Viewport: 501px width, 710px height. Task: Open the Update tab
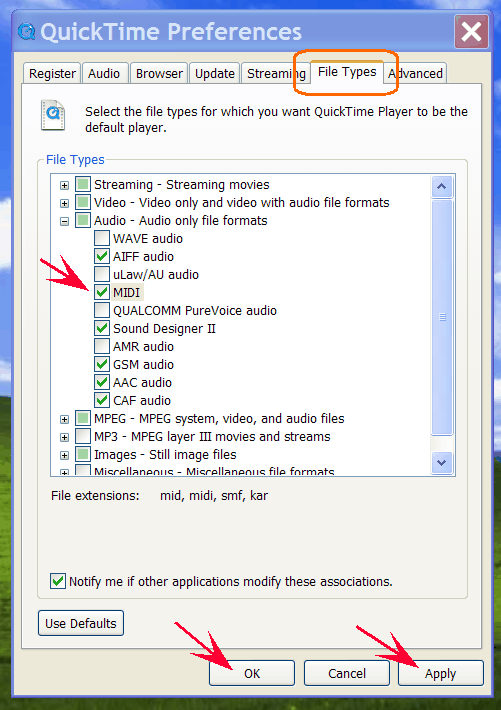pyautogui.click(x=215, y=73)
